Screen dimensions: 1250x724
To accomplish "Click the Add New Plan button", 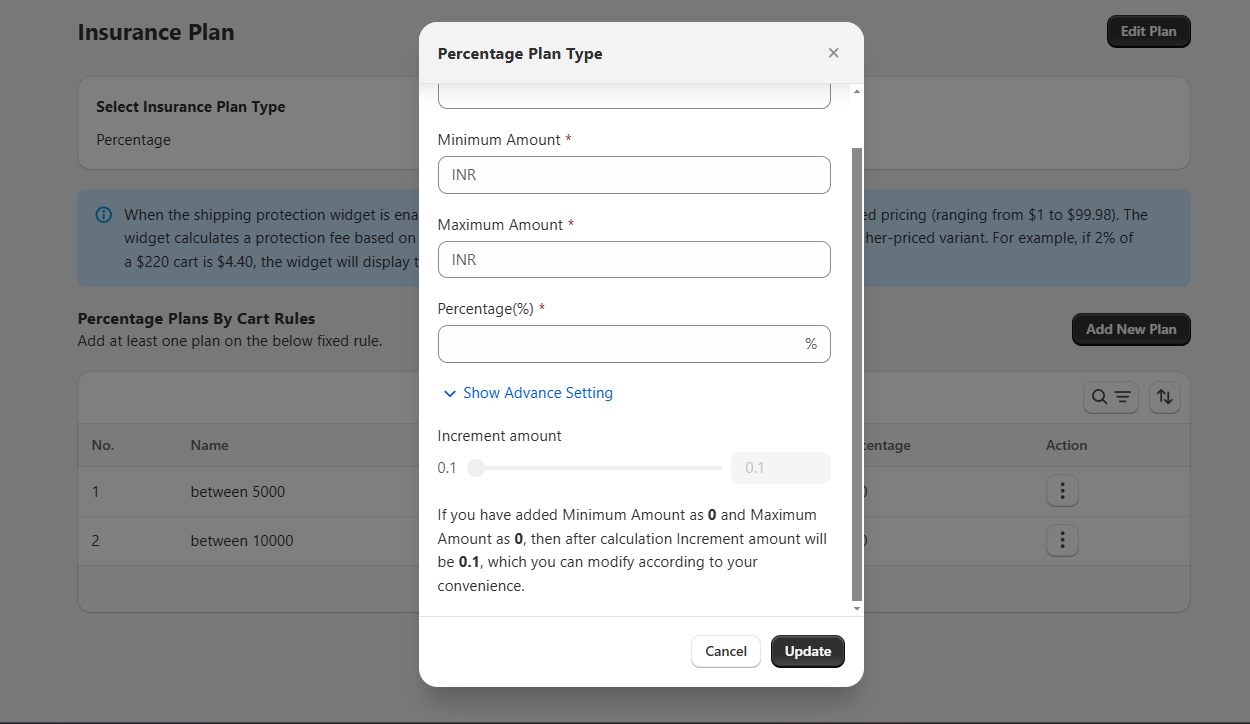I will click(x=1130, y=329).
